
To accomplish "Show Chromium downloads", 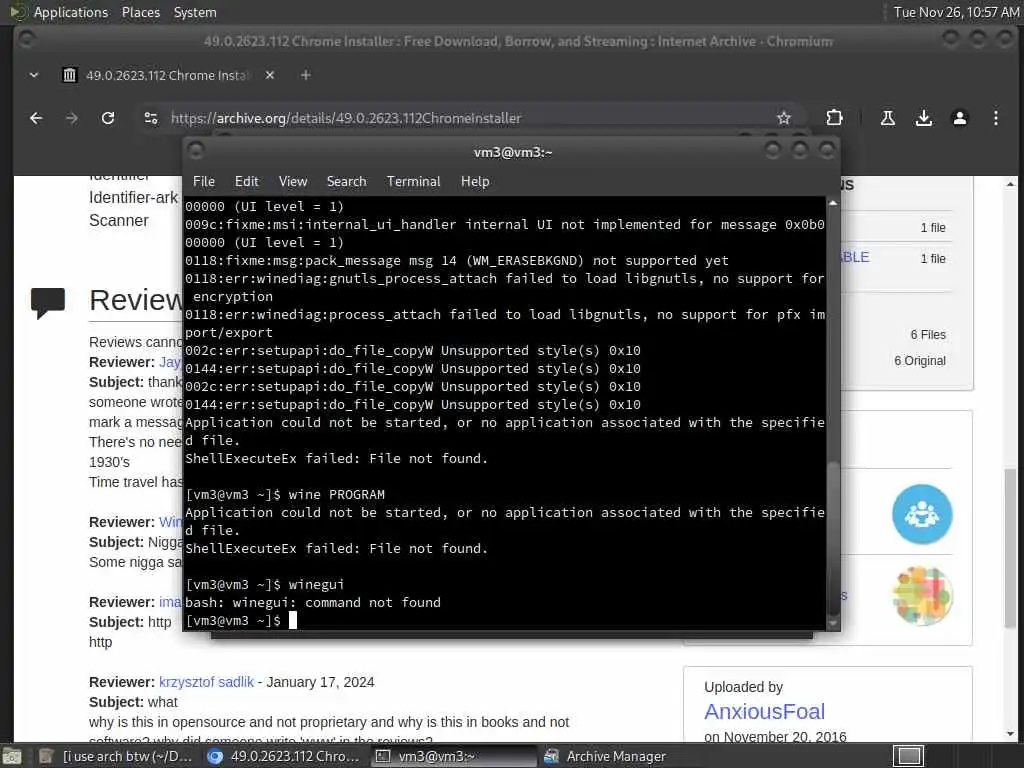I will tap(923, 118).
